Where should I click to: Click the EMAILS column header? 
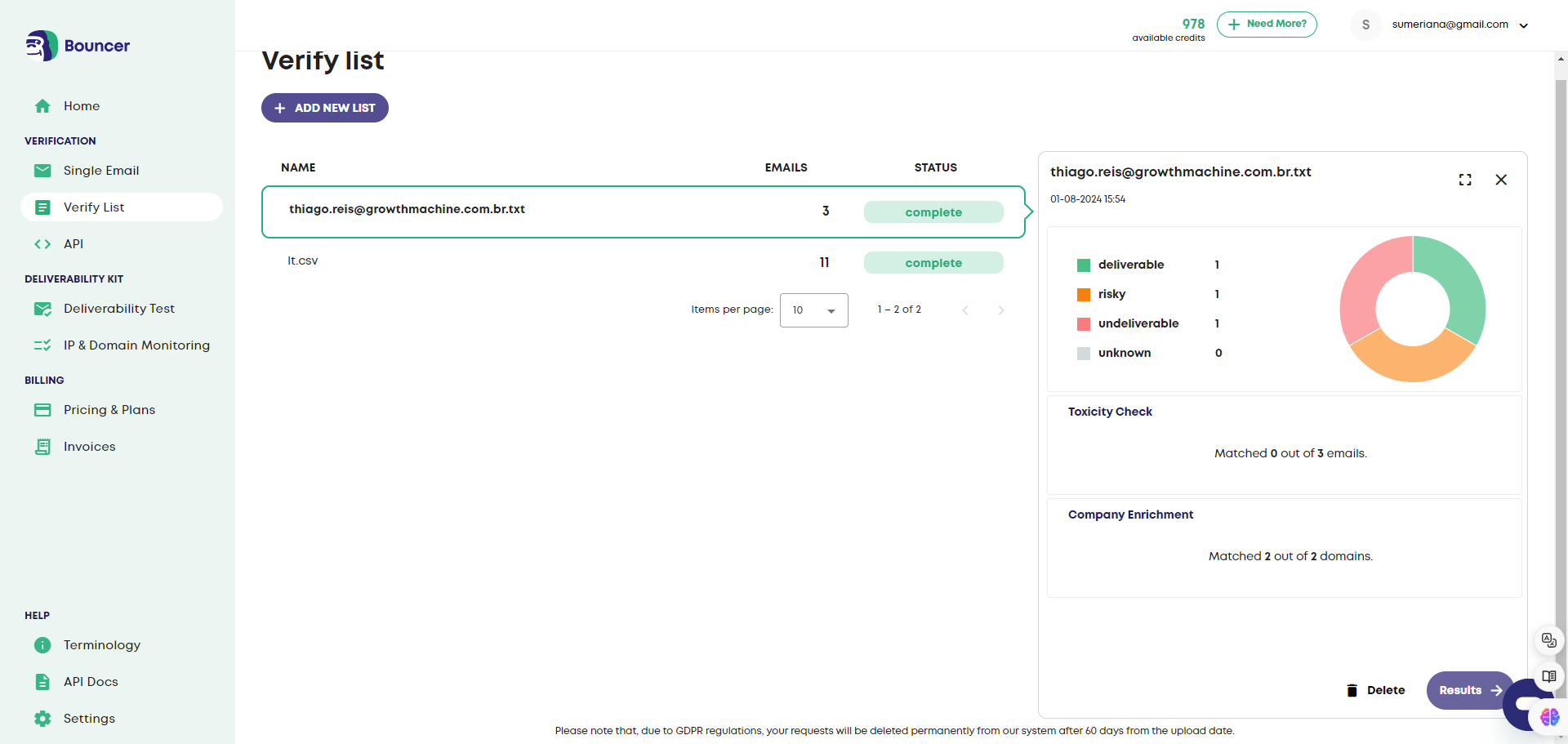[x=786, y=167]
